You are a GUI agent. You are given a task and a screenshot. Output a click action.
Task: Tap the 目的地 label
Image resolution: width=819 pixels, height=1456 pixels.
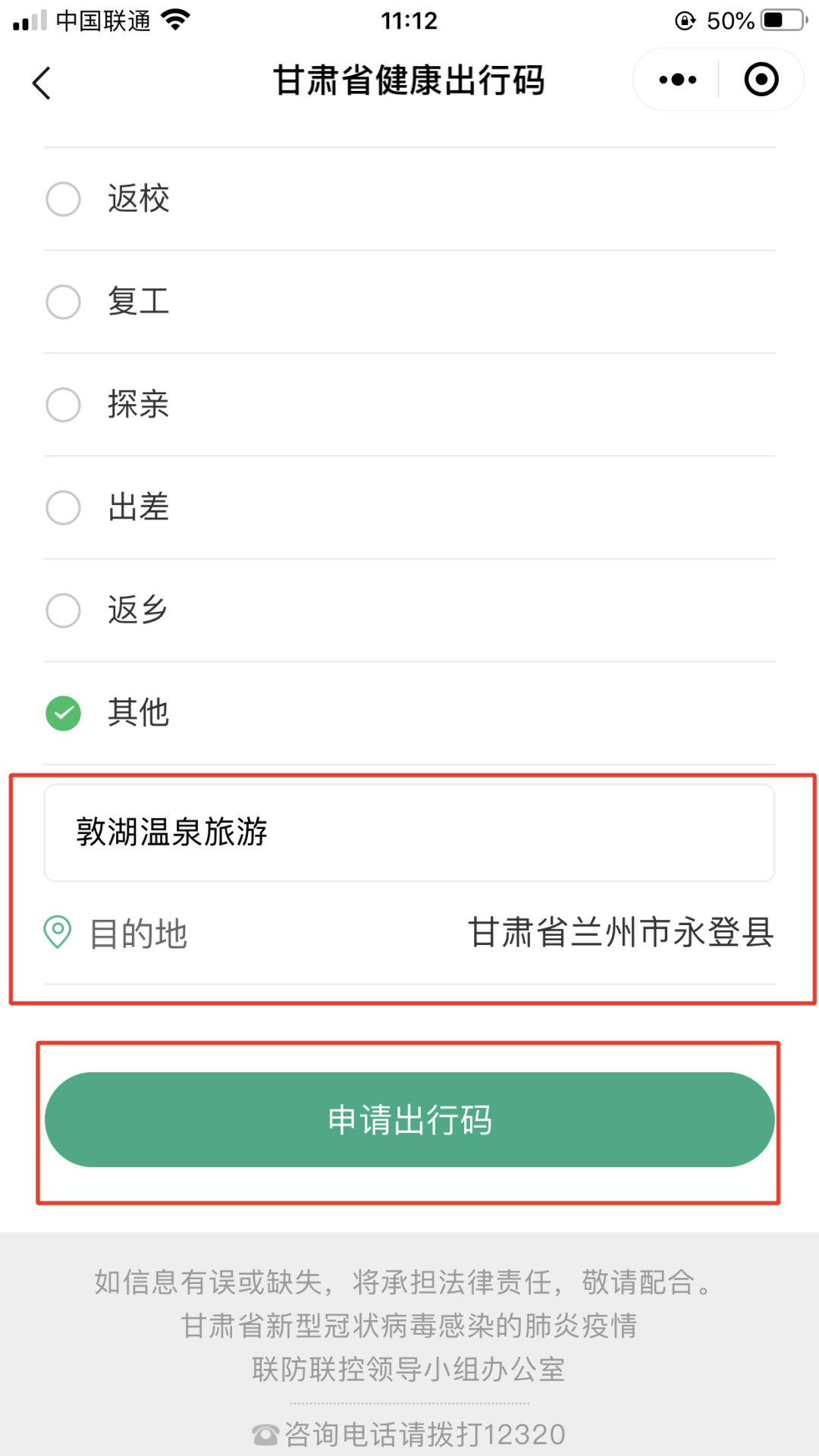(138, 934)
